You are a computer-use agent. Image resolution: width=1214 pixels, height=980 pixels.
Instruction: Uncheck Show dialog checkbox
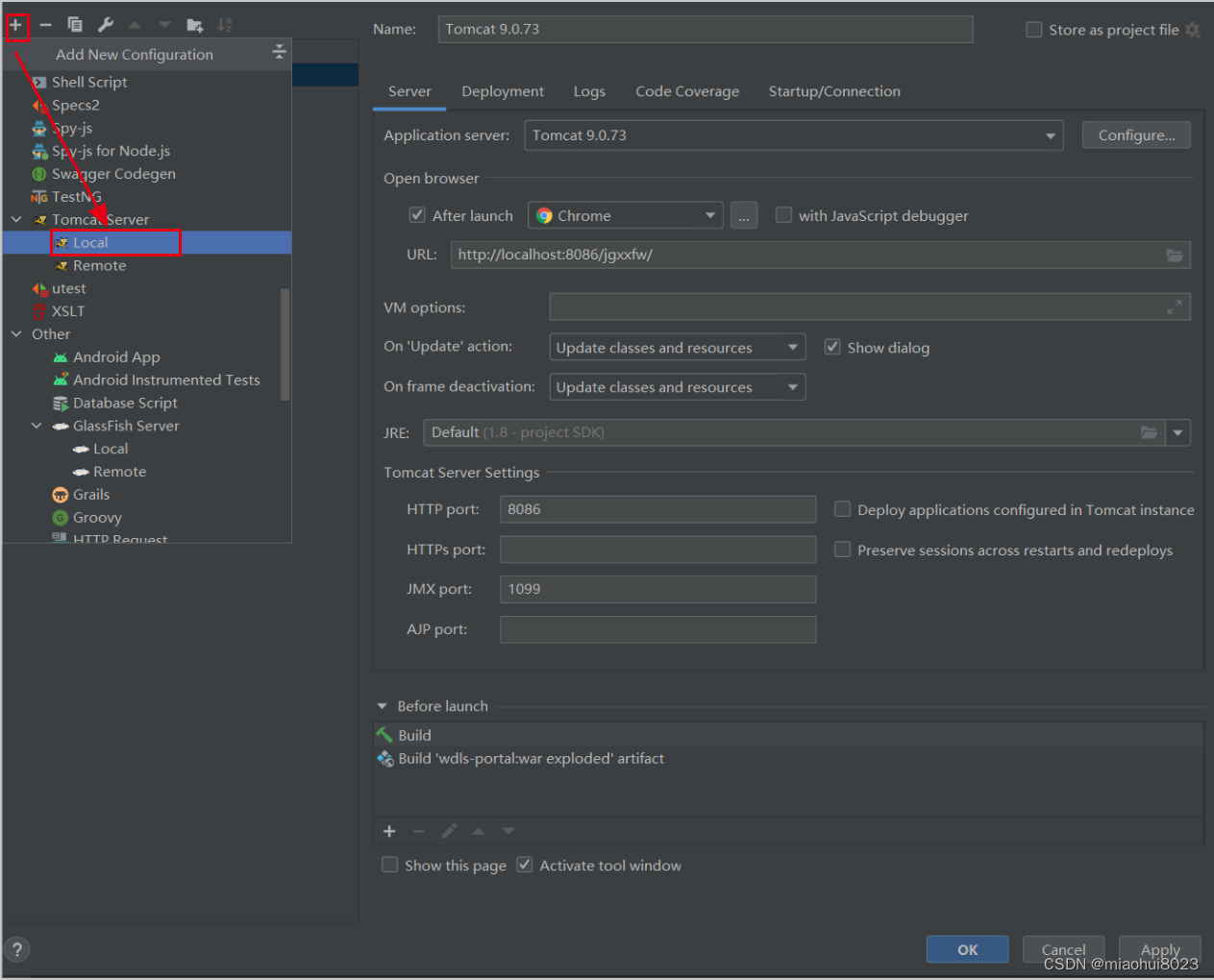point(832,347)
